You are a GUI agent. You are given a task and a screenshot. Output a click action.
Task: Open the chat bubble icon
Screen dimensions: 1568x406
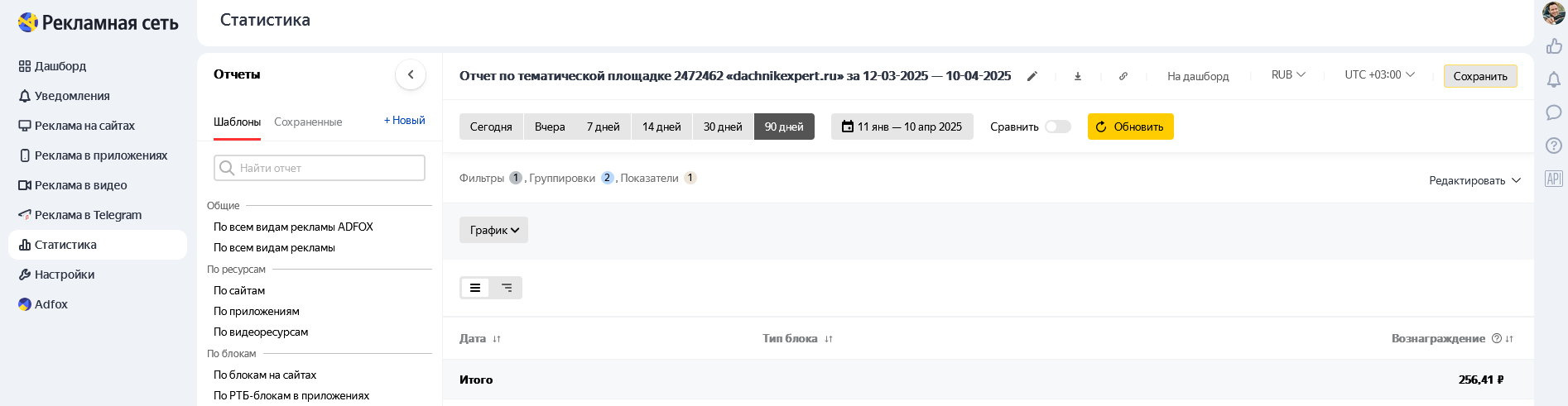click(1554, 112)
